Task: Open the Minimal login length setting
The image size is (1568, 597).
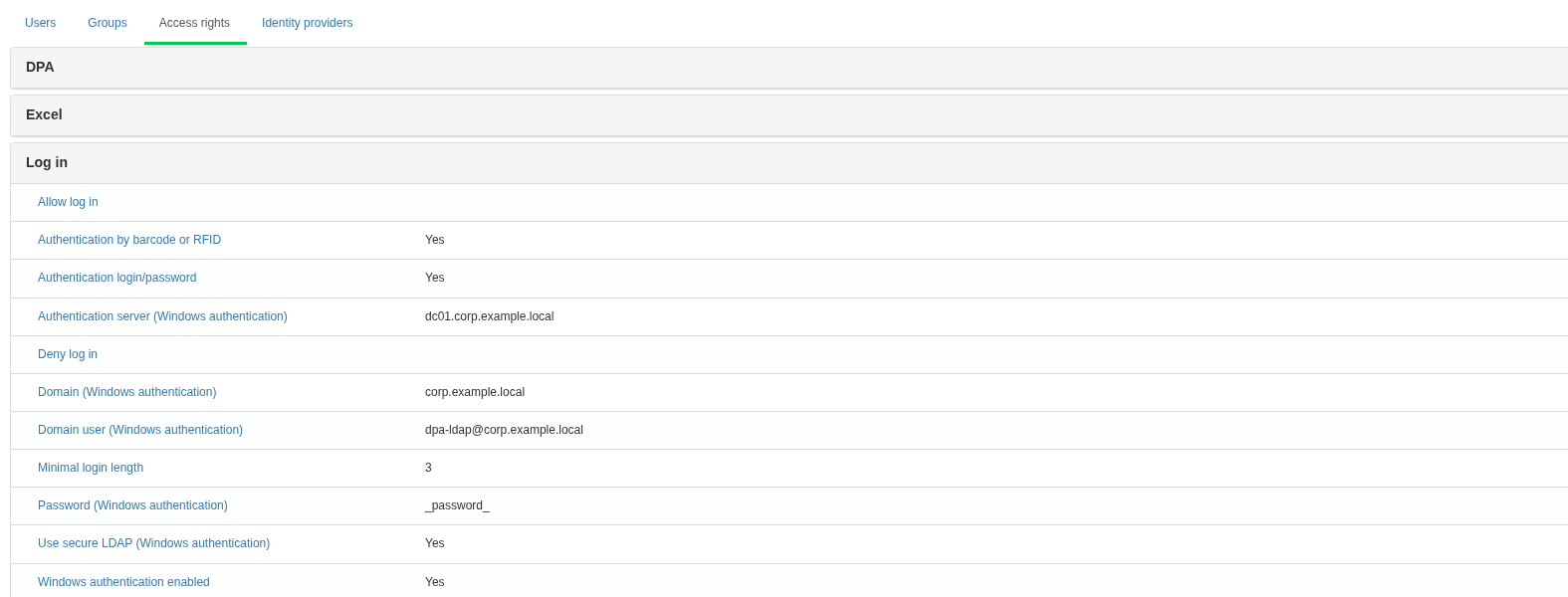Action: (91, 468)
